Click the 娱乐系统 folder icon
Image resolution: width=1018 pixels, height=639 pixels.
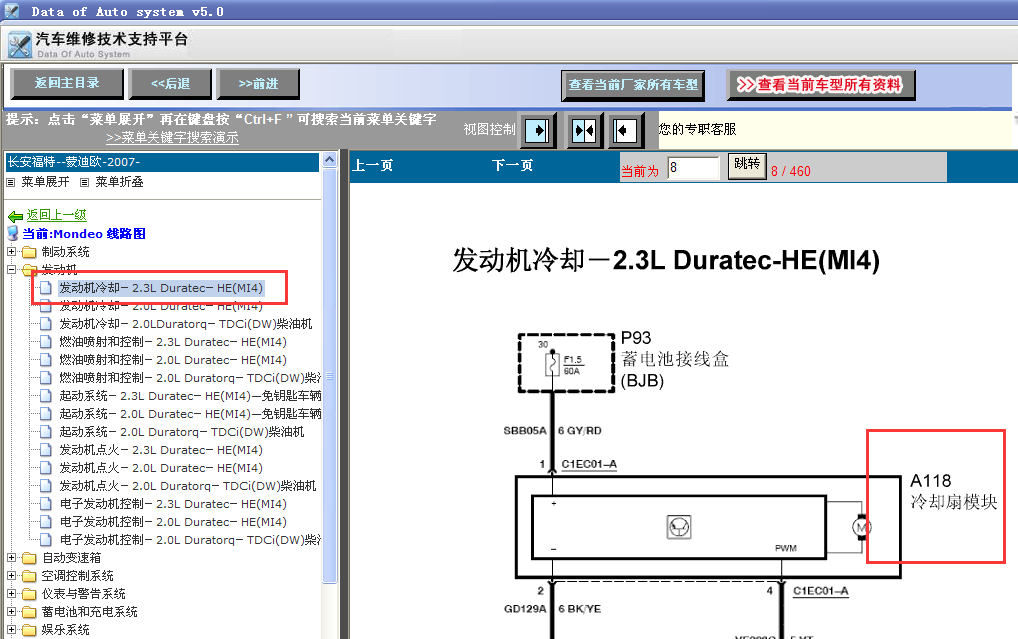click(x=29, y=630)
